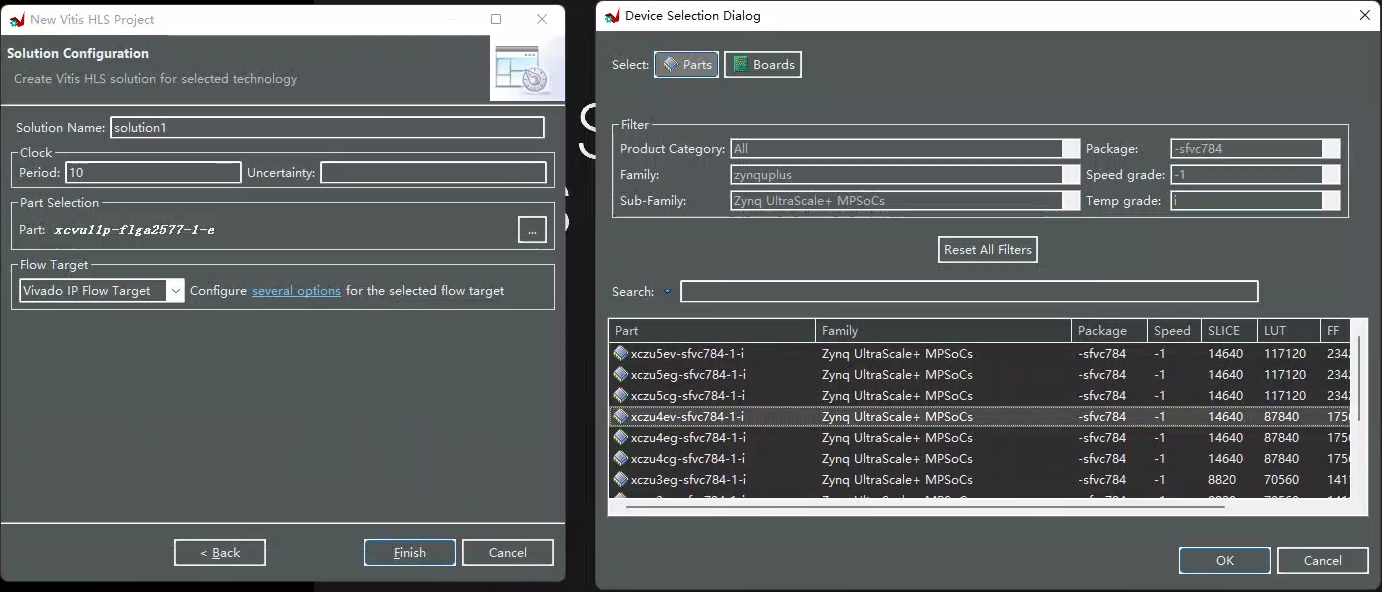Open the Speed grade dropdown

point(1255,175)
